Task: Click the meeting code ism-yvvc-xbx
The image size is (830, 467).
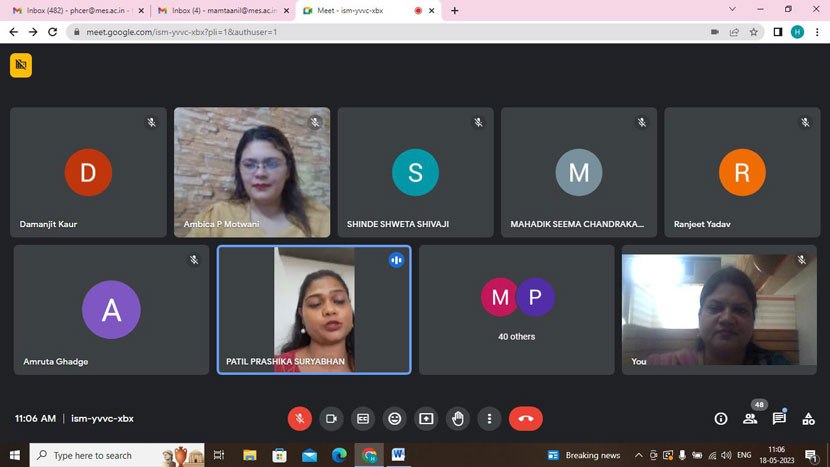Action: 102,419
